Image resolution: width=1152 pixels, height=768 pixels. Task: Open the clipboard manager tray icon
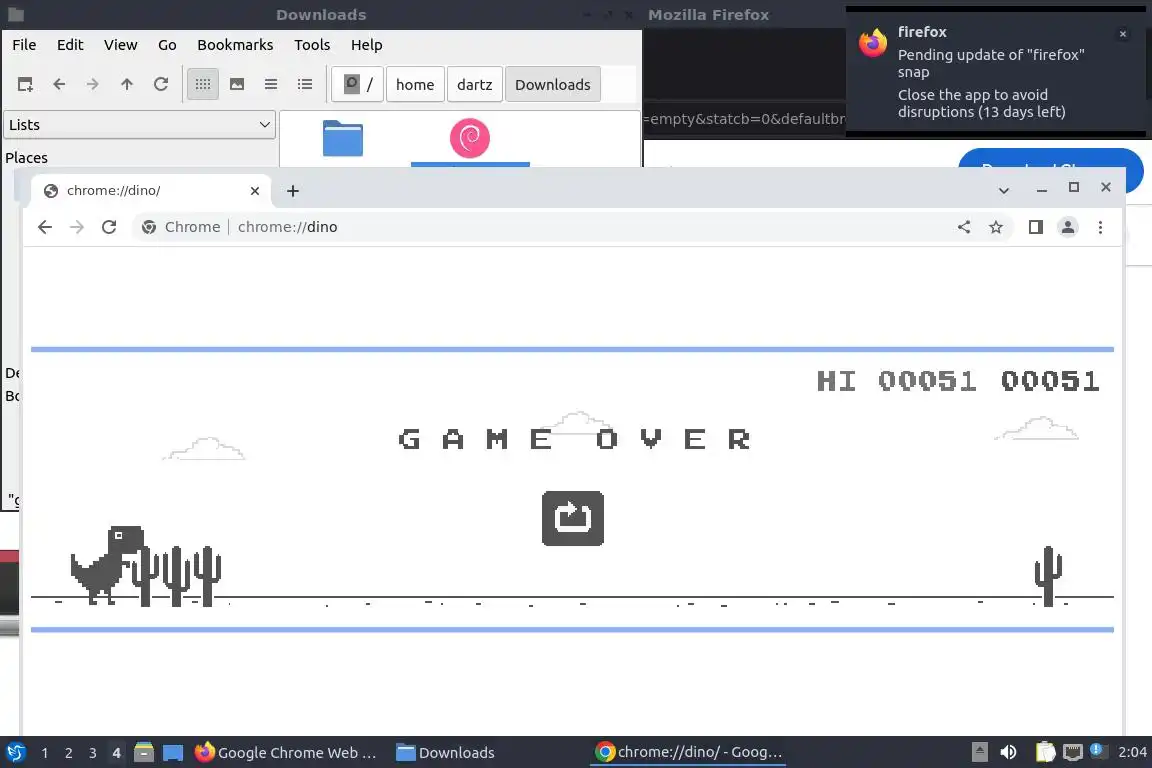coord(1045,752)
